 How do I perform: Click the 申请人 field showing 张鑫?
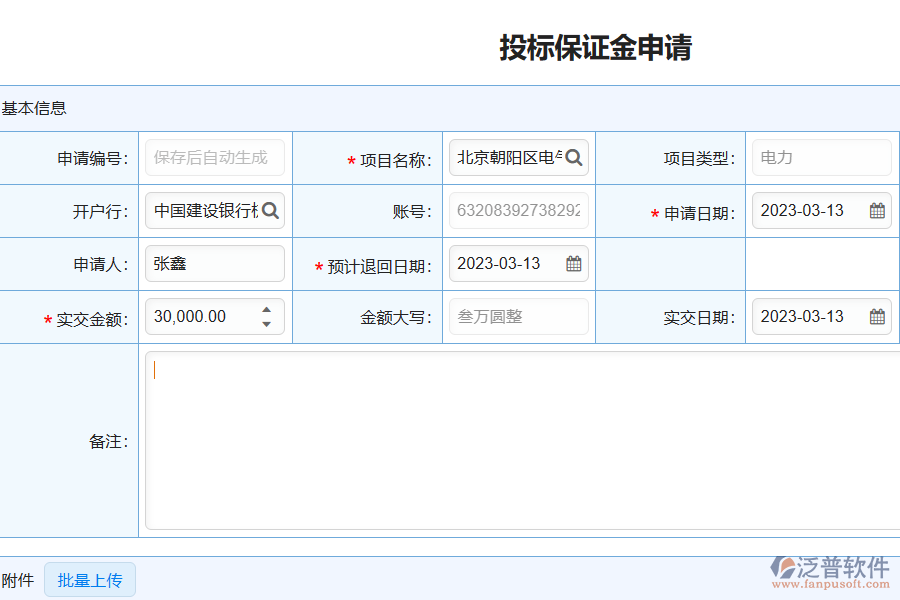pyautogui.click(x=214, y=263)
